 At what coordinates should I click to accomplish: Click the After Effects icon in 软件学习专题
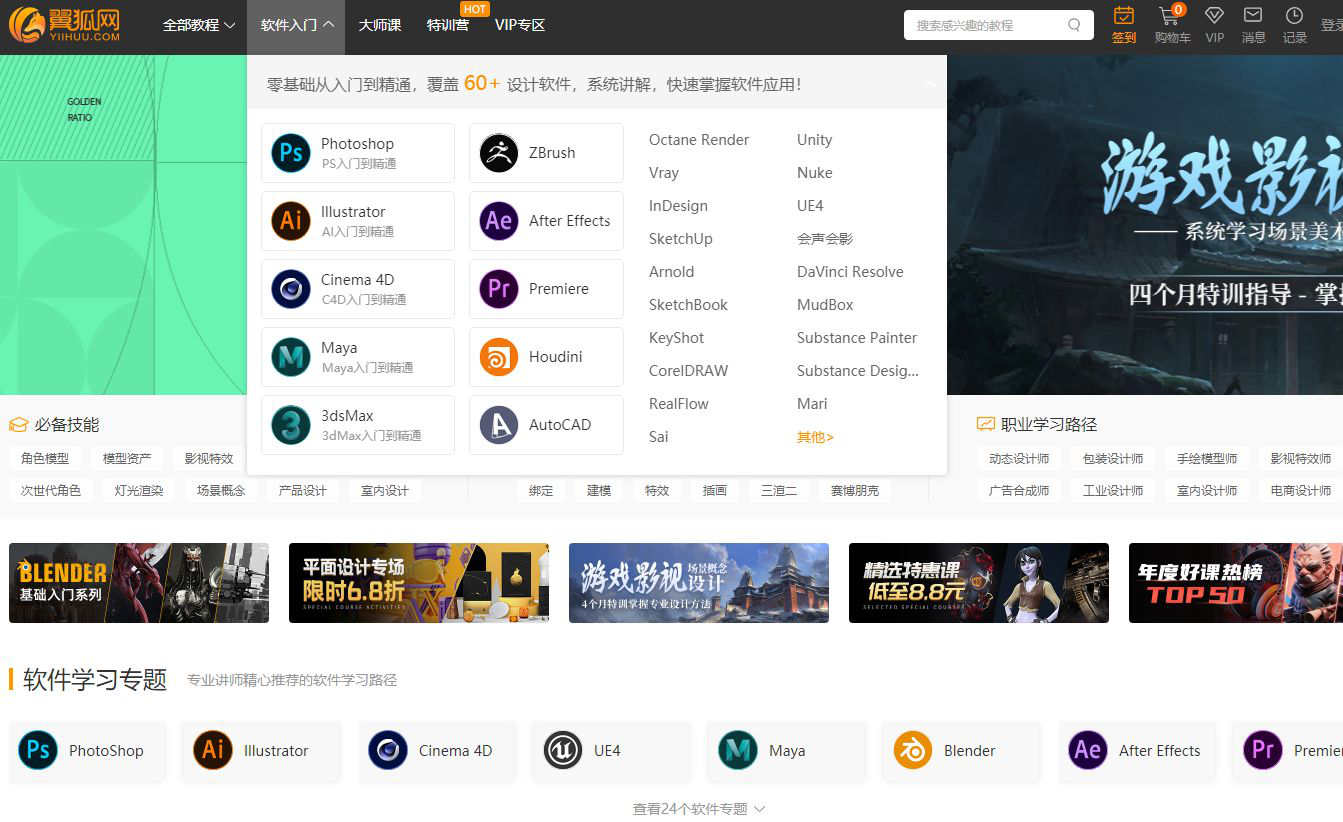[1088, 750]
